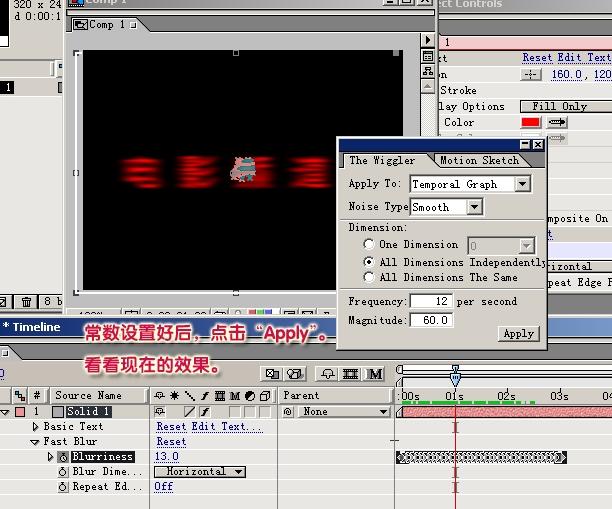612x509 pixels.
Task: Click Reset Edit Text link in timeline
Action: pyautogui.click(x=209, y=427)
